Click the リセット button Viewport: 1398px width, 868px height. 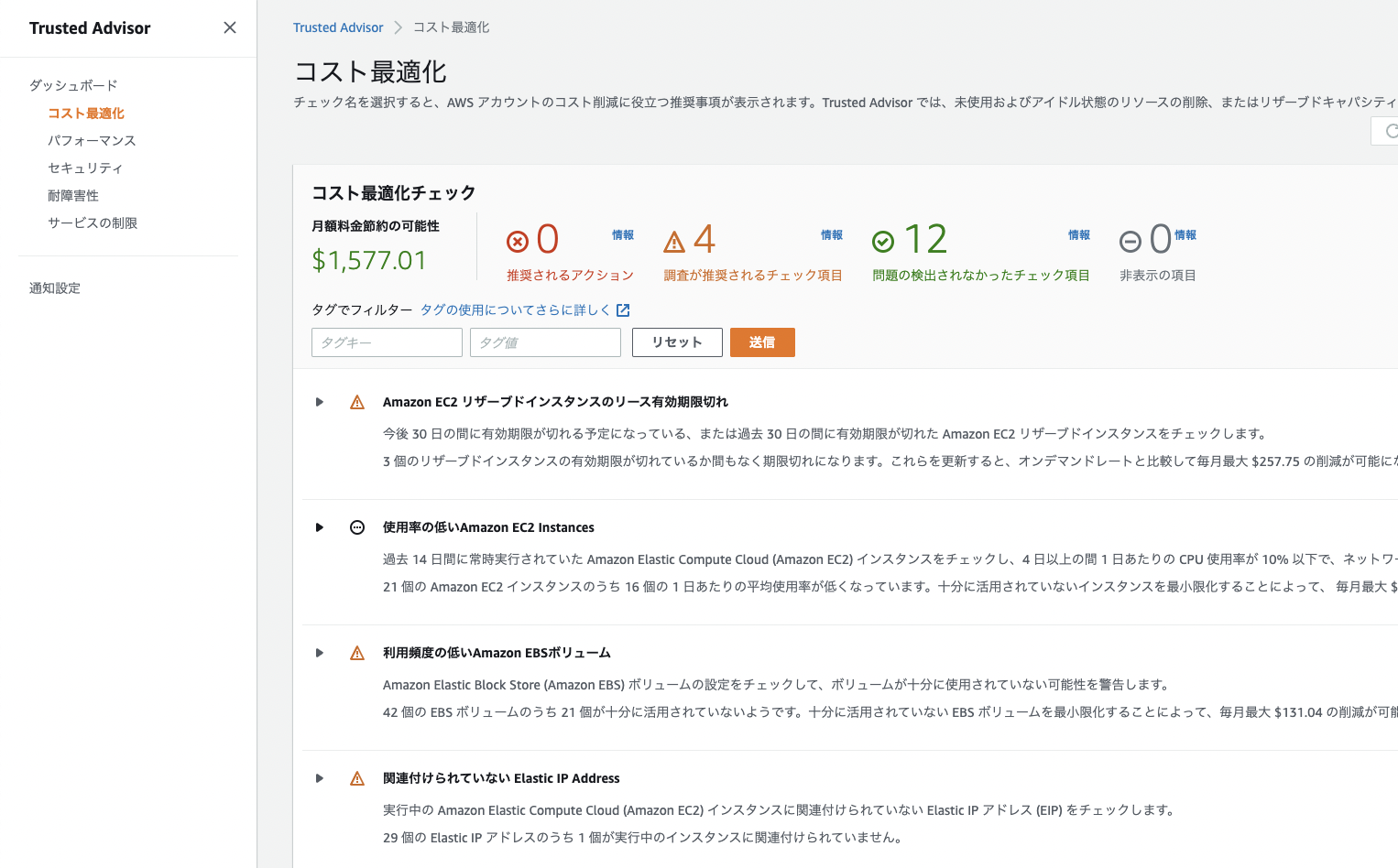point(677,342)
